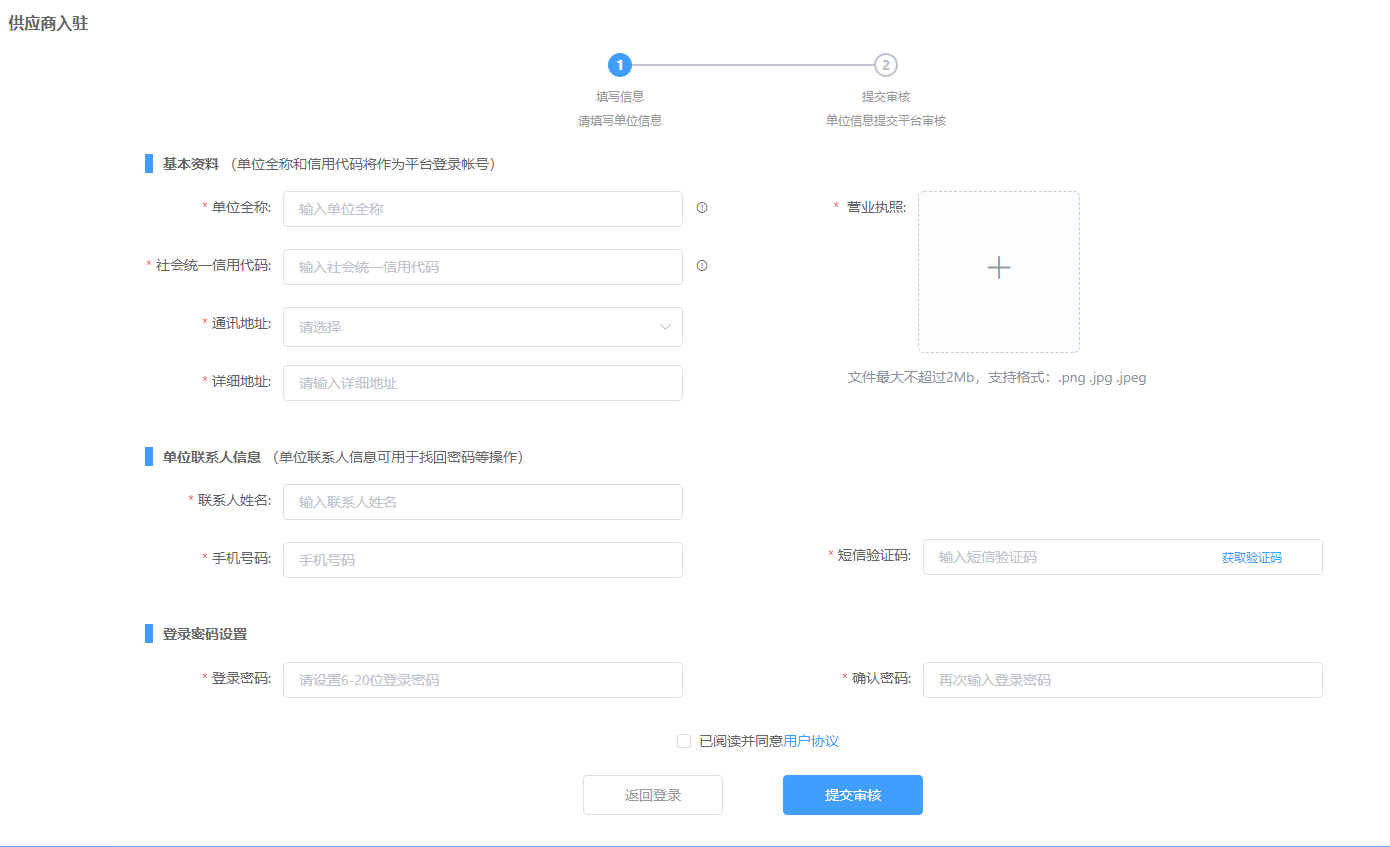The height and width of the screenshot is (847, 1390).
Task: Focus the 详细地址 input field
Action: click(x=483, y=383)
